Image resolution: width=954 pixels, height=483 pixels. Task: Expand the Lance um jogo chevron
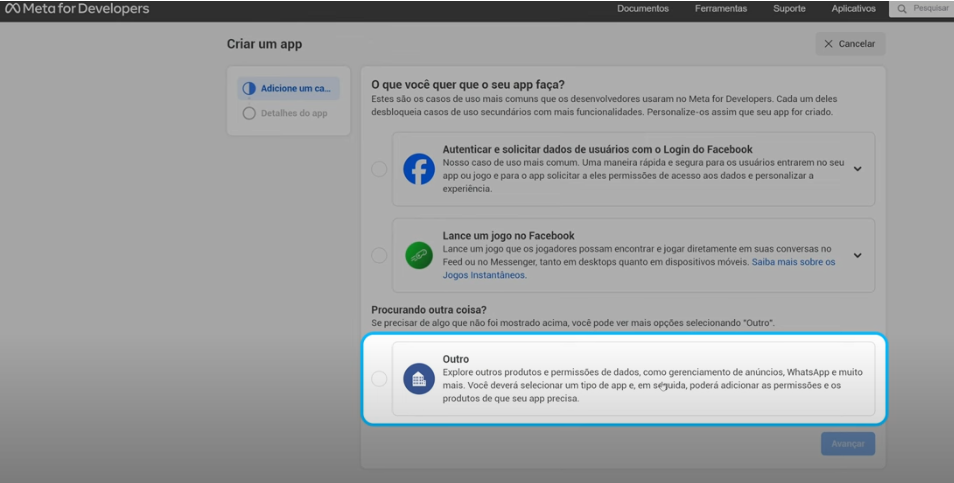coord(857,255)
